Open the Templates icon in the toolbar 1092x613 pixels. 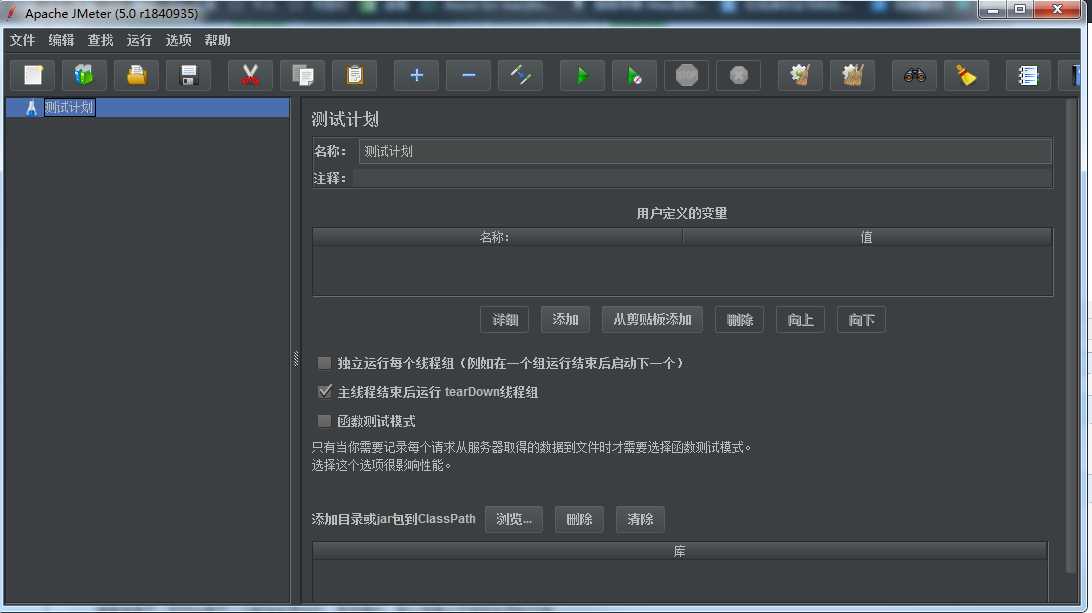(84, 75)
